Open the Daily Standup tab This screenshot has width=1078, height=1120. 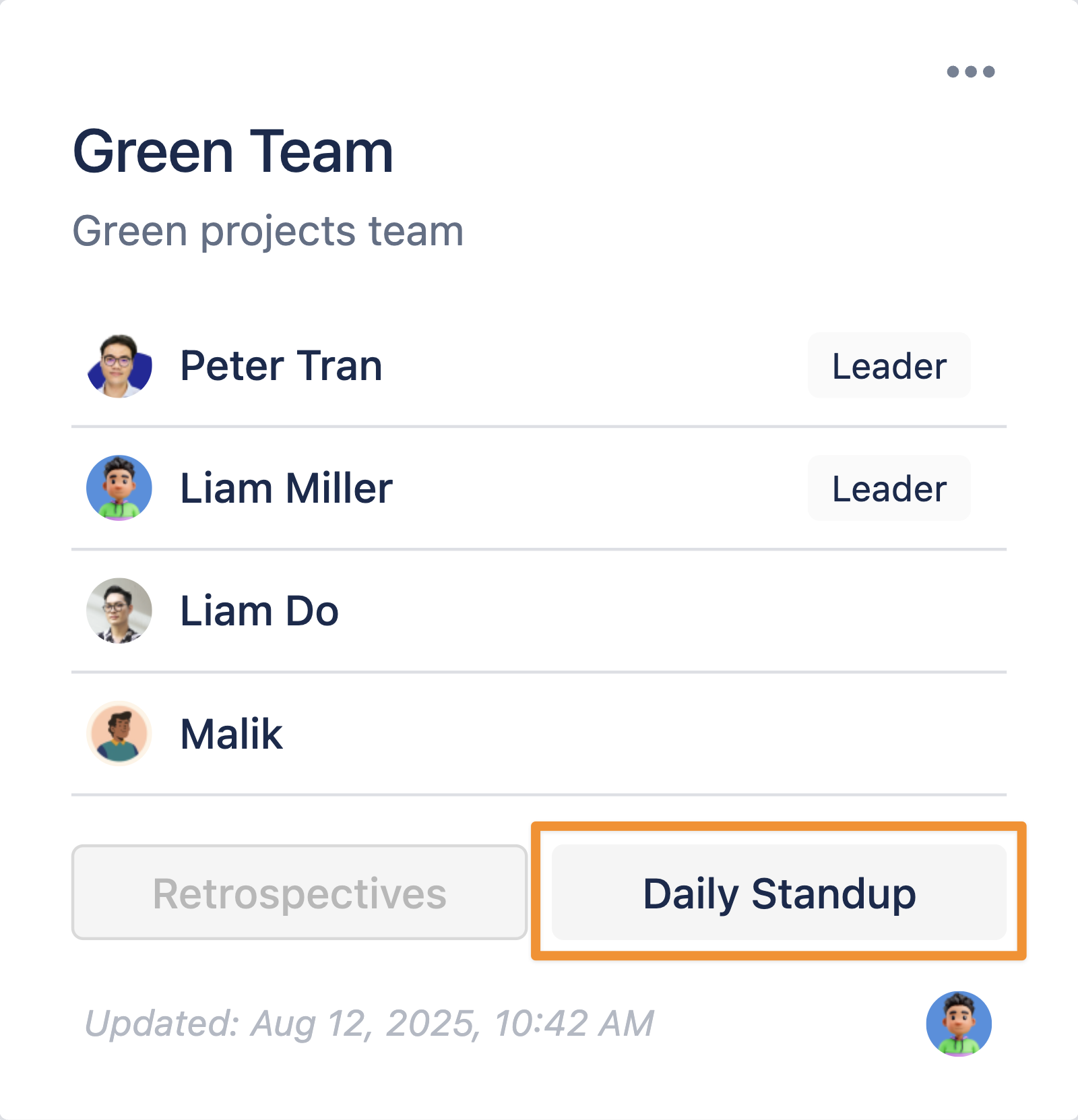pos(779,892)
